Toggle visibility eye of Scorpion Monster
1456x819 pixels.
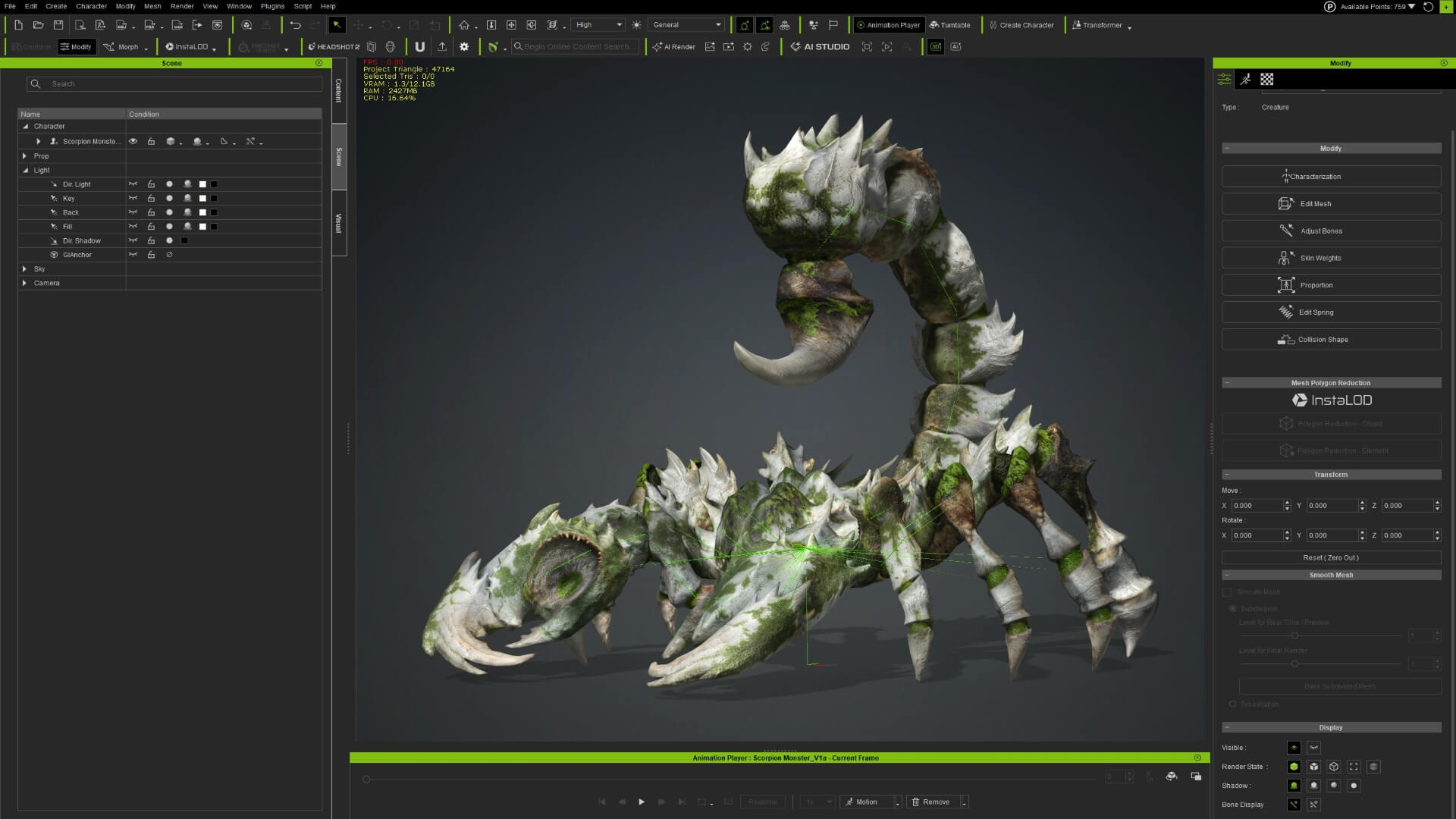tap(133, 142)
